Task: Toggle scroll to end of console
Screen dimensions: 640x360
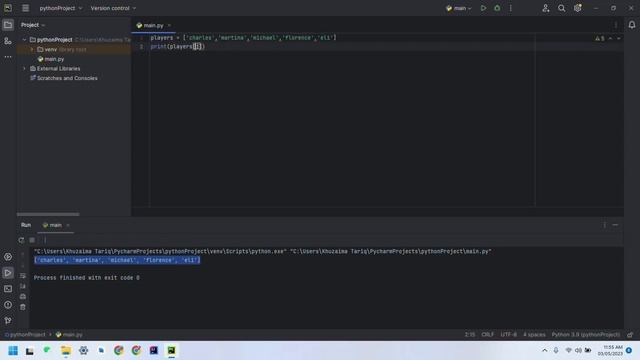Action: [23, 286]
